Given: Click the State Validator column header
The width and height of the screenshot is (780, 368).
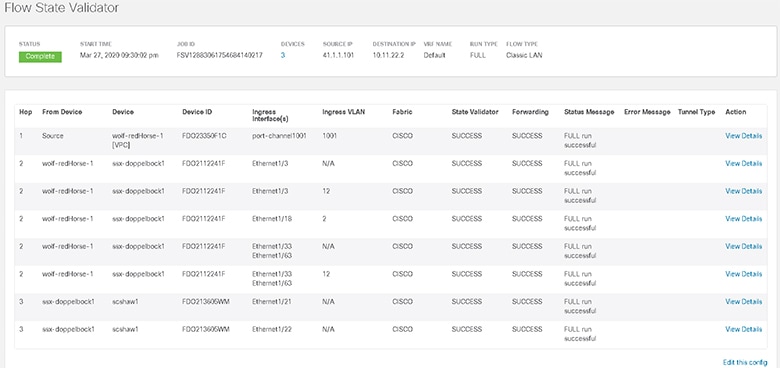Looking at the screenshot, I should click(475, 112).
